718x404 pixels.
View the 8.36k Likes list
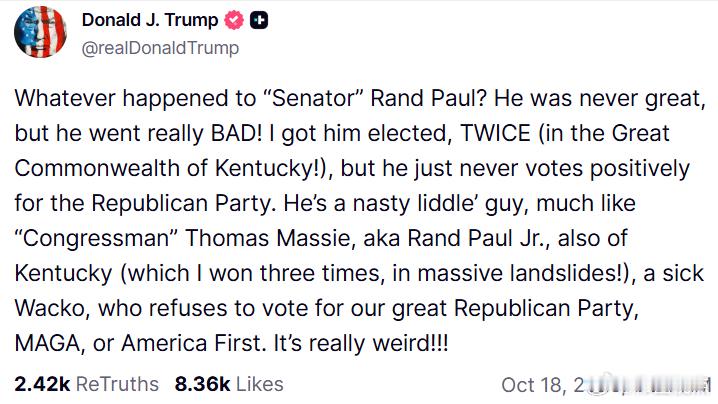tap(229, 384)
